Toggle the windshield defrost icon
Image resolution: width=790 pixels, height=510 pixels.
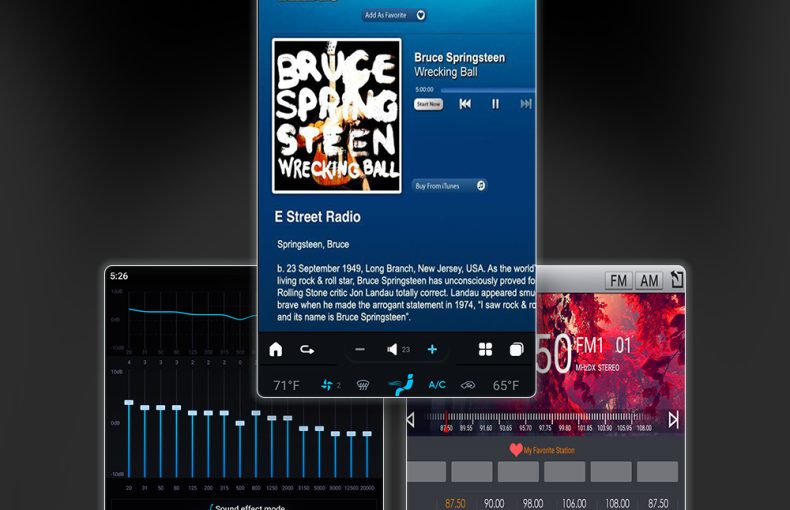[x=363, y=386]
